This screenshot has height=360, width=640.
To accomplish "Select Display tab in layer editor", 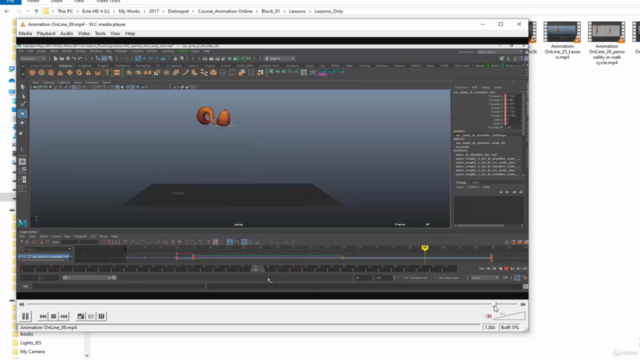I will pos(461,182).
